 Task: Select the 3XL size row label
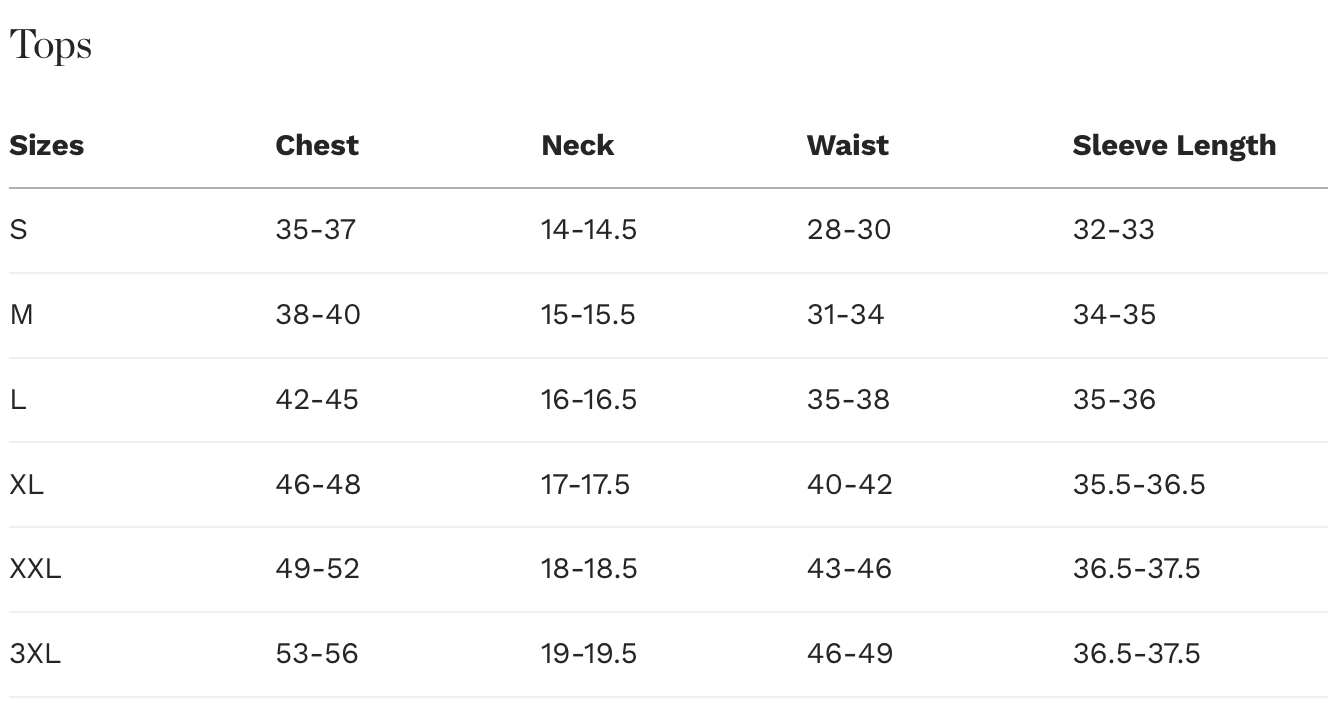(x=36, y=654)
